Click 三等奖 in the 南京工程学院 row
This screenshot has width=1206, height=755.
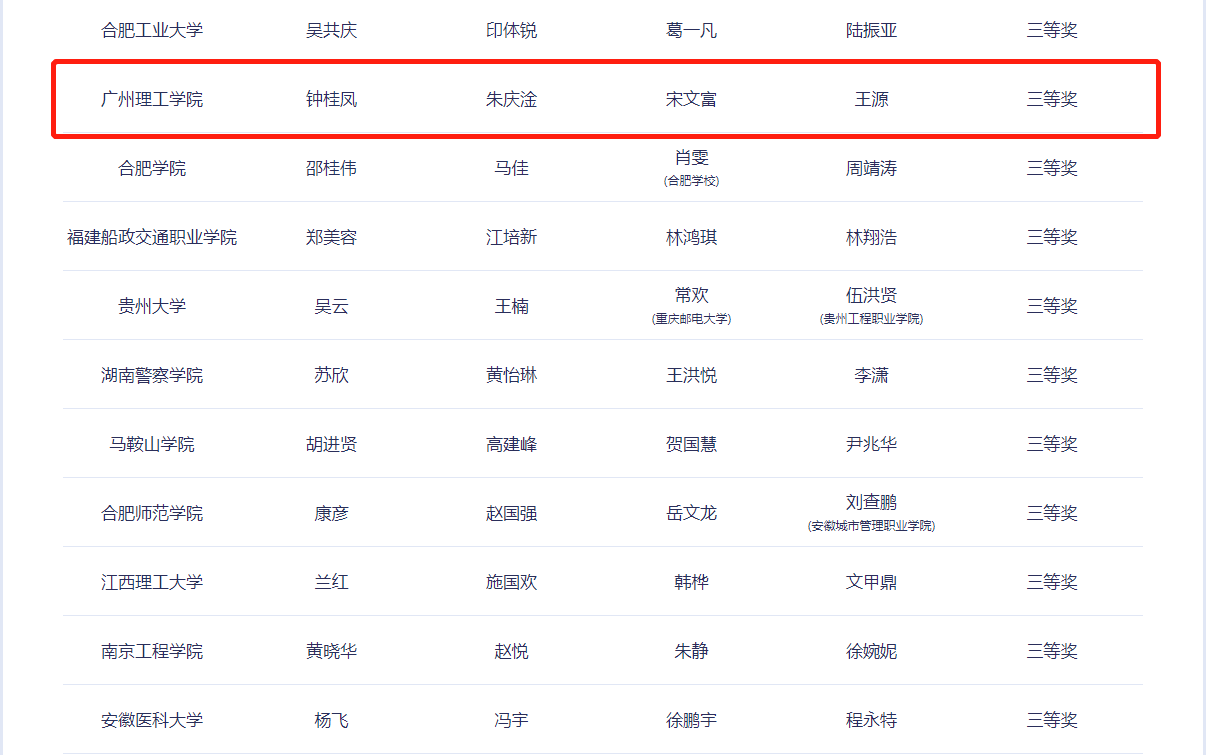(x=1051, y=651)
